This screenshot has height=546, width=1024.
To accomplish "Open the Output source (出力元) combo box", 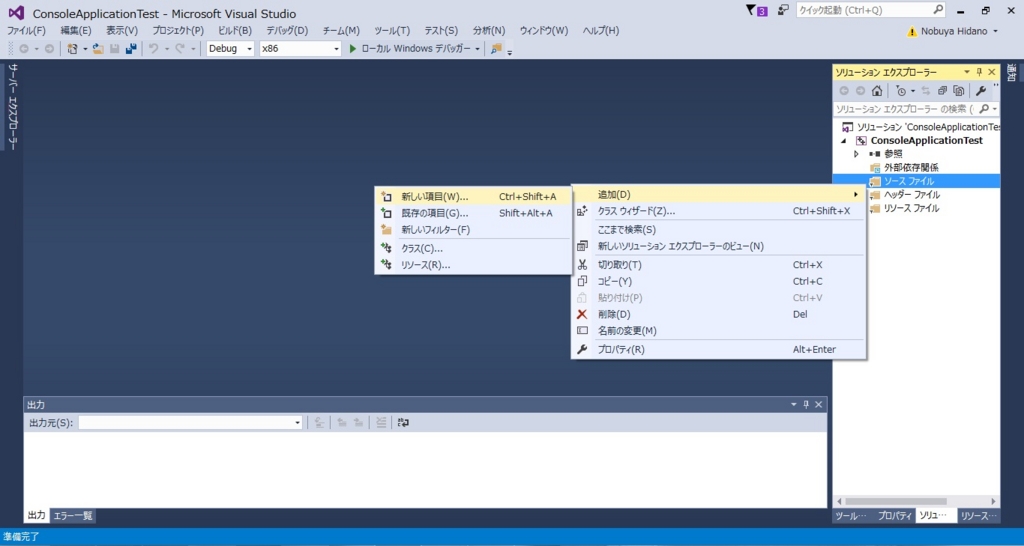I will coord(190,423).
